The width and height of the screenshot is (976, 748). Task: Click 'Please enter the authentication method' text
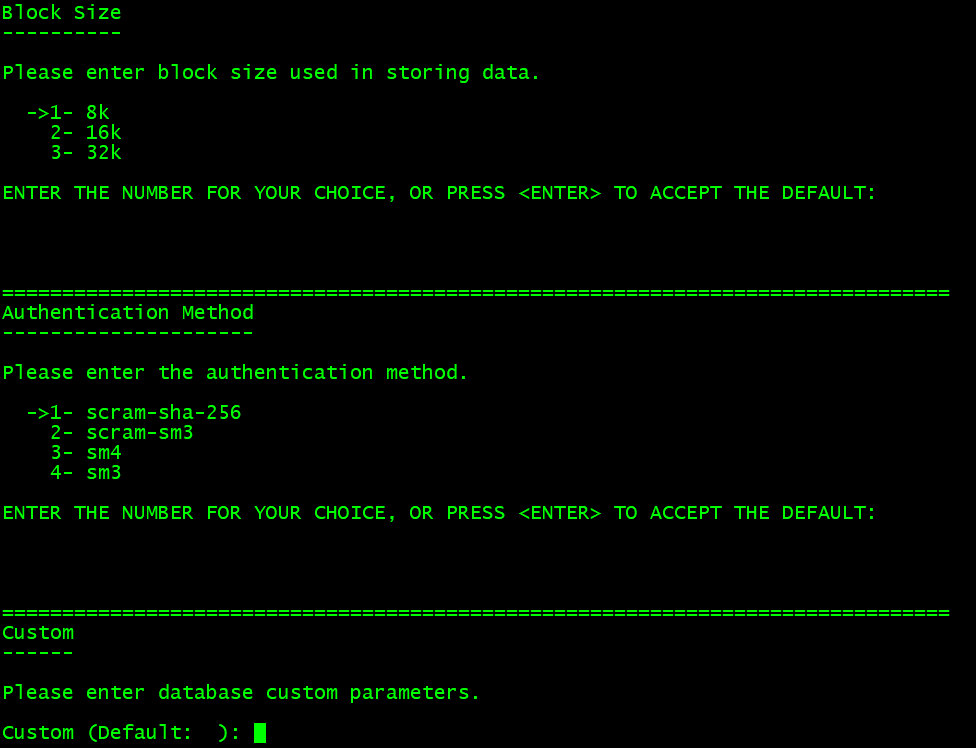pos(235,373)
